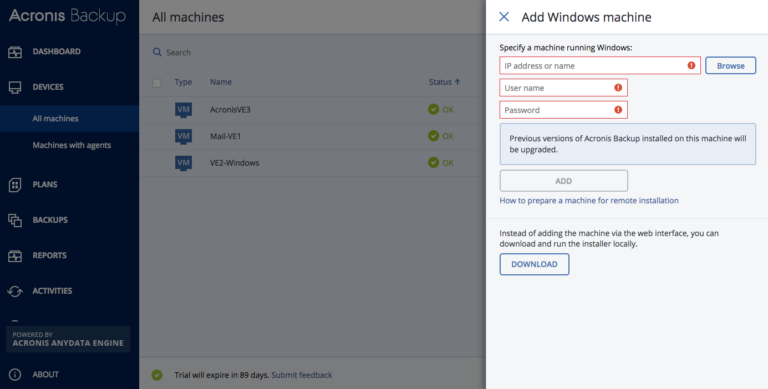Open the Dashboard icon in sidebar
768x389 pixels.
pyautogui.click(x=15, y=52)
